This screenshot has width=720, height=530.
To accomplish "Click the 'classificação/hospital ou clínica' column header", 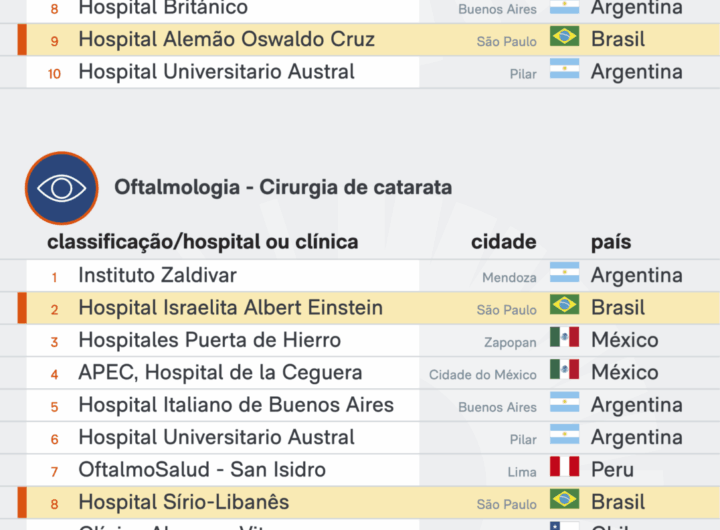I will coord(202,242).
